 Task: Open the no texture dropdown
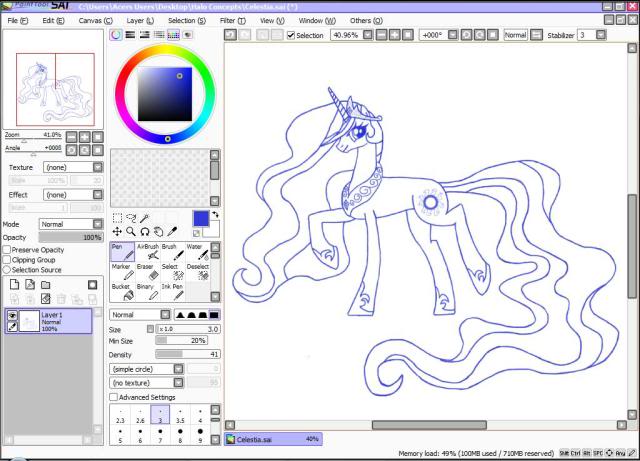[x=178, y=383]
